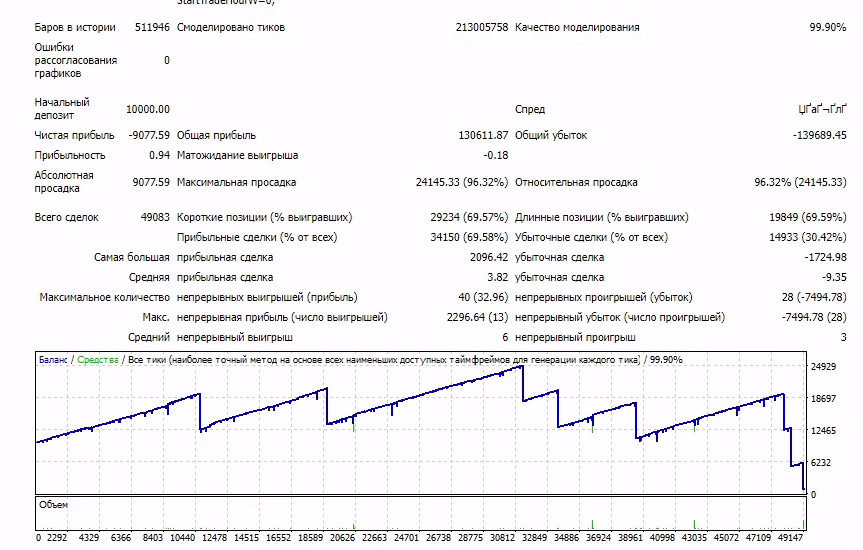
Task: Select the expected payoff value -0.18
Action: coord(495,155)
